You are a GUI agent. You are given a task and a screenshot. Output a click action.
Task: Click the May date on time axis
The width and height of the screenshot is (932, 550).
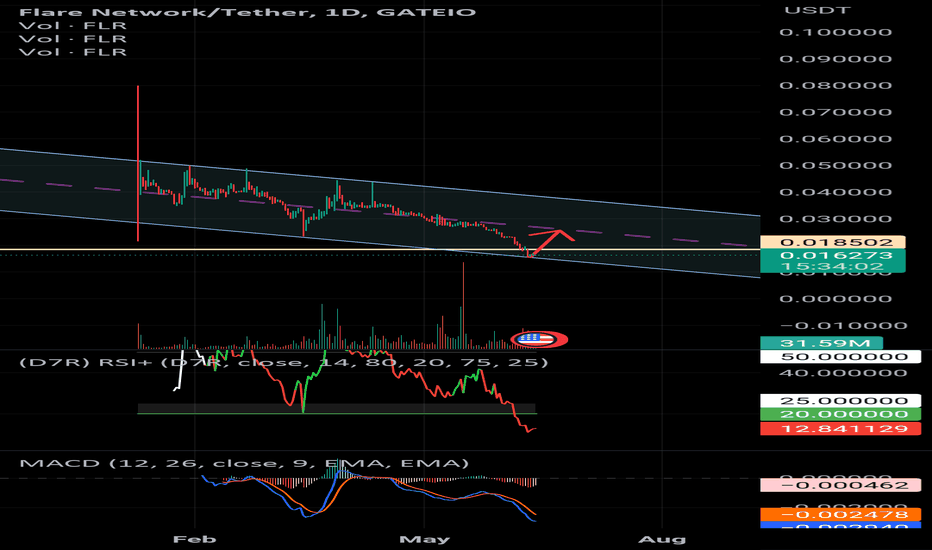(x=424, y=539)
